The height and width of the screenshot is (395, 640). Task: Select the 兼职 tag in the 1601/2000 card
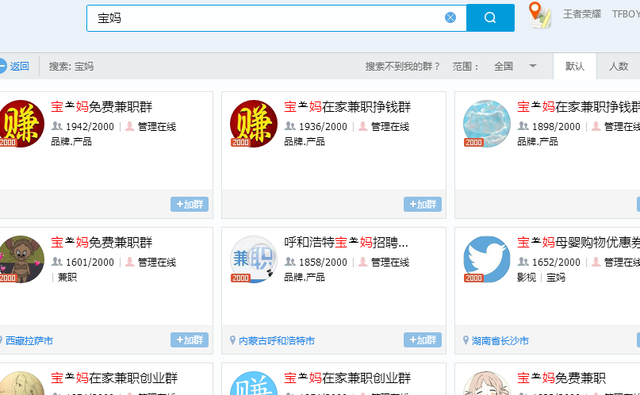[x=67, y=277]
